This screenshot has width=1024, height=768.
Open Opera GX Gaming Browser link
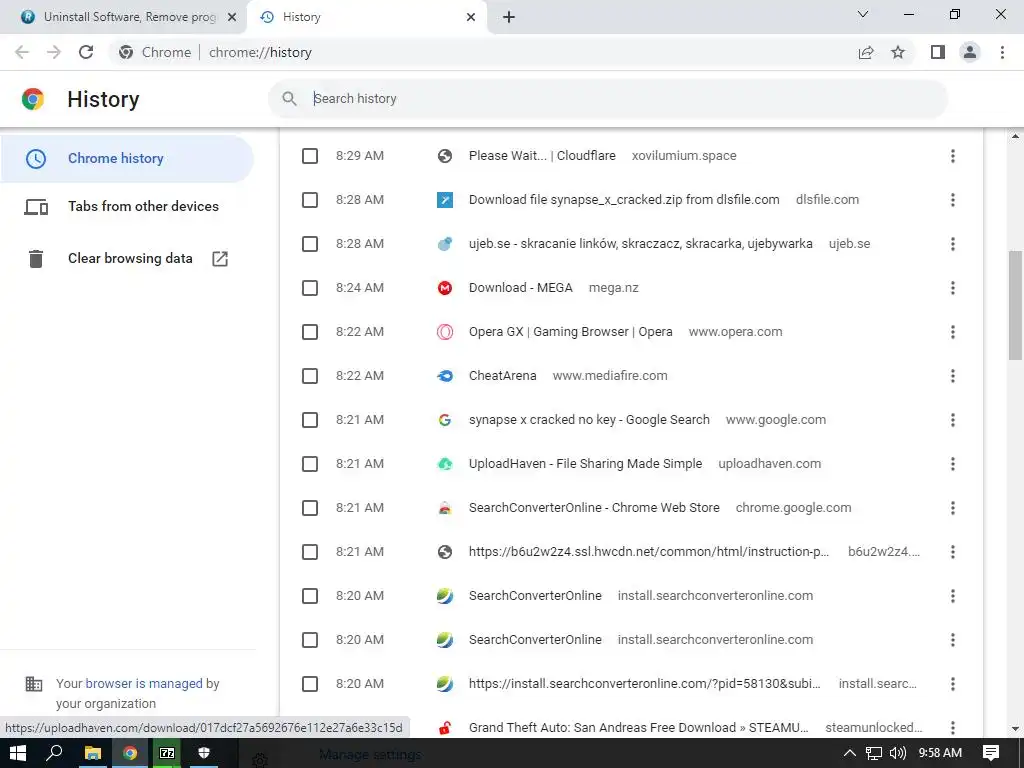[571, 332]
